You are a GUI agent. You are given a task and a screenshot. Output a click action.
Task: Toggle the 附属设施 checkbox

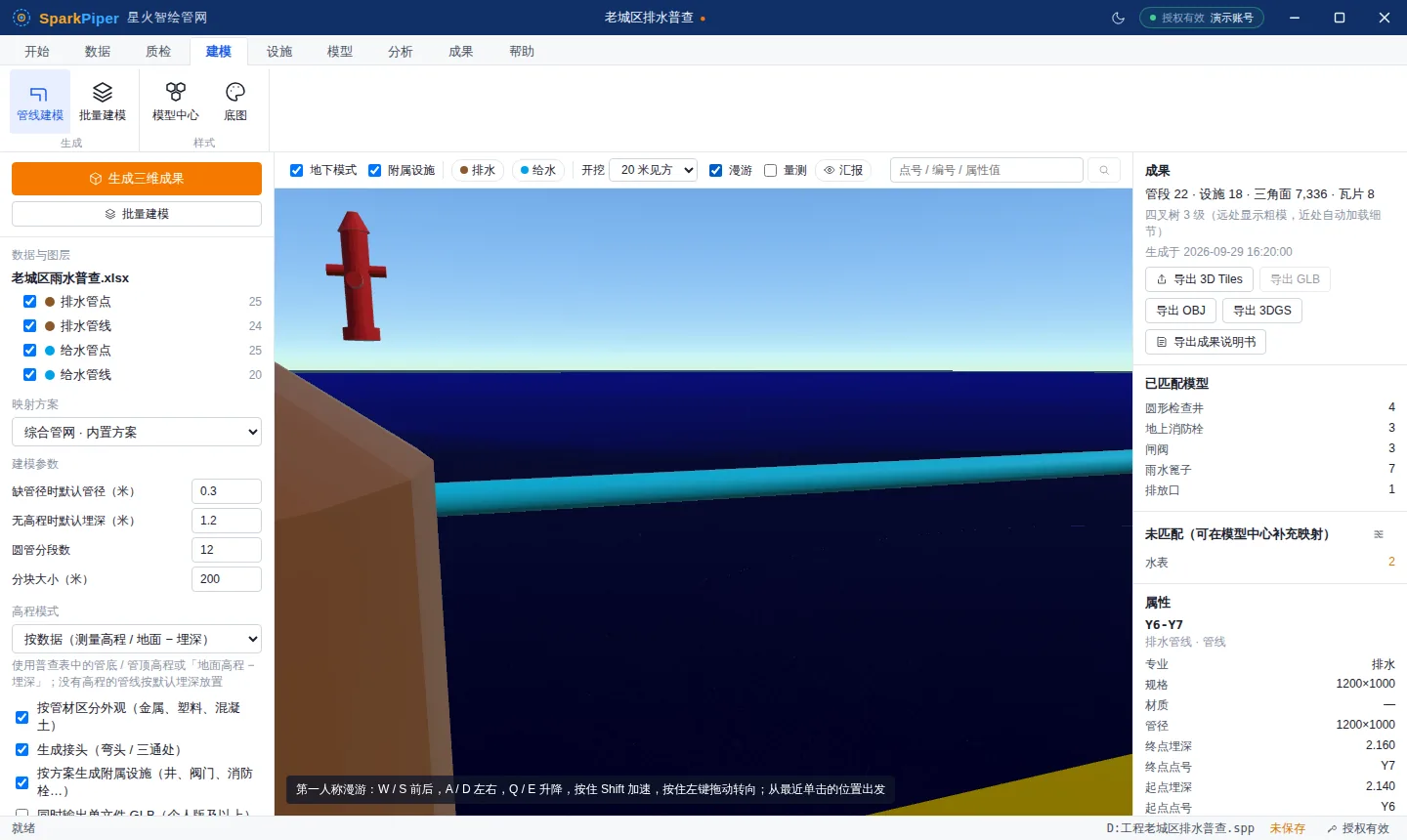(x=375, y=170)
